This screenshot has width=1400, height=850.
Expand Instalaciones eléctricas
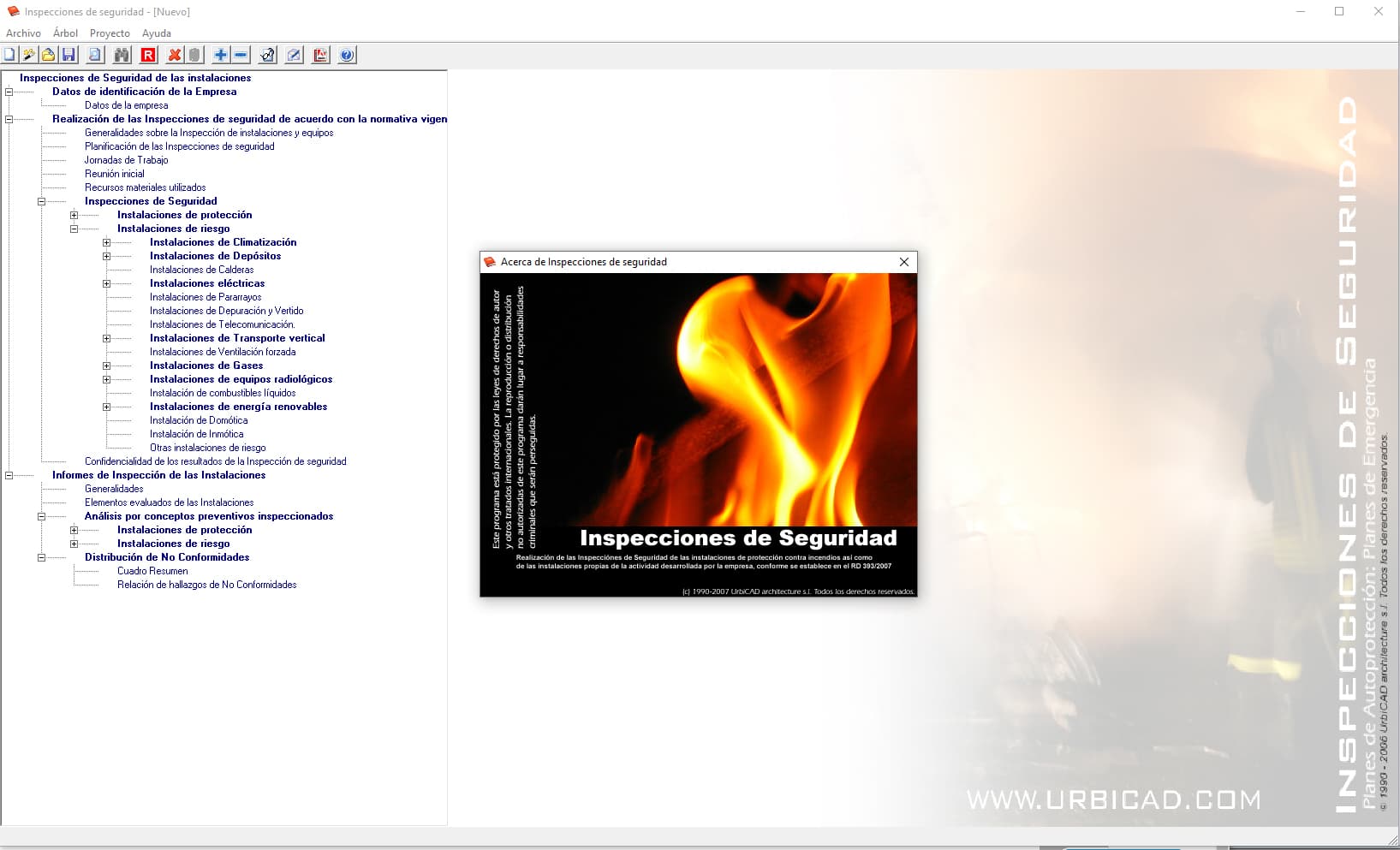coord(106,283)
